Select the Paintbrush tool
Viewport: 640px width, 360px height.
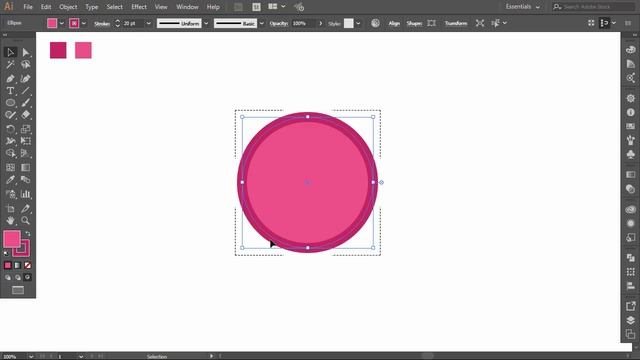coord(26,102)
